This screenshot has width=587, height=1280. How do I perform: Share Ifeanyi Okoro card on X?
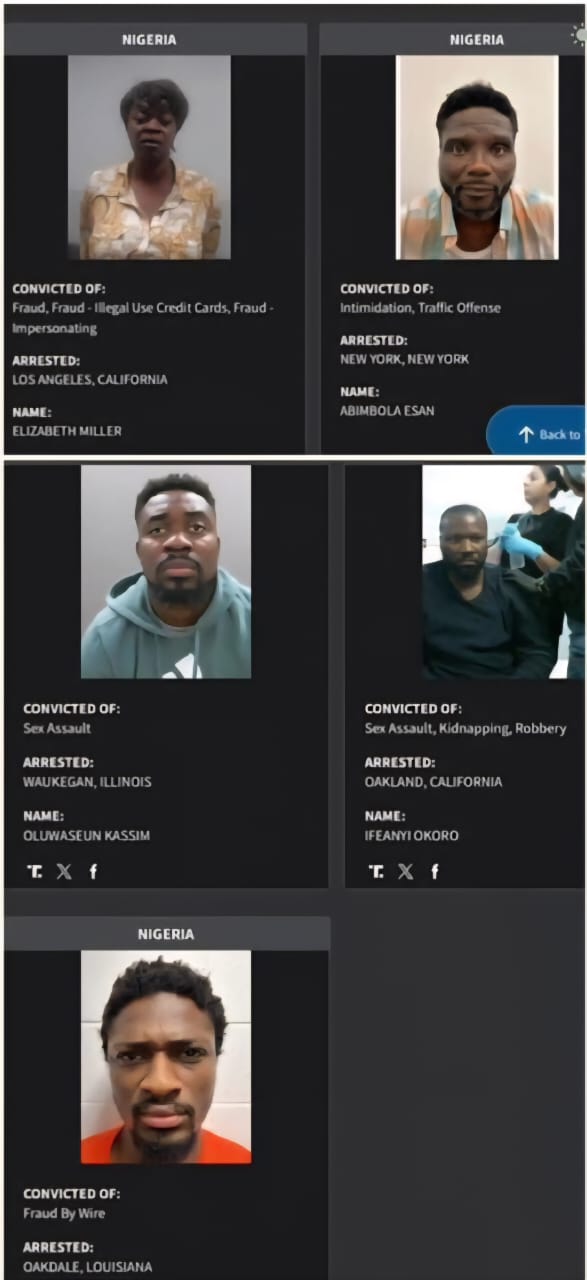click(405, 871)
